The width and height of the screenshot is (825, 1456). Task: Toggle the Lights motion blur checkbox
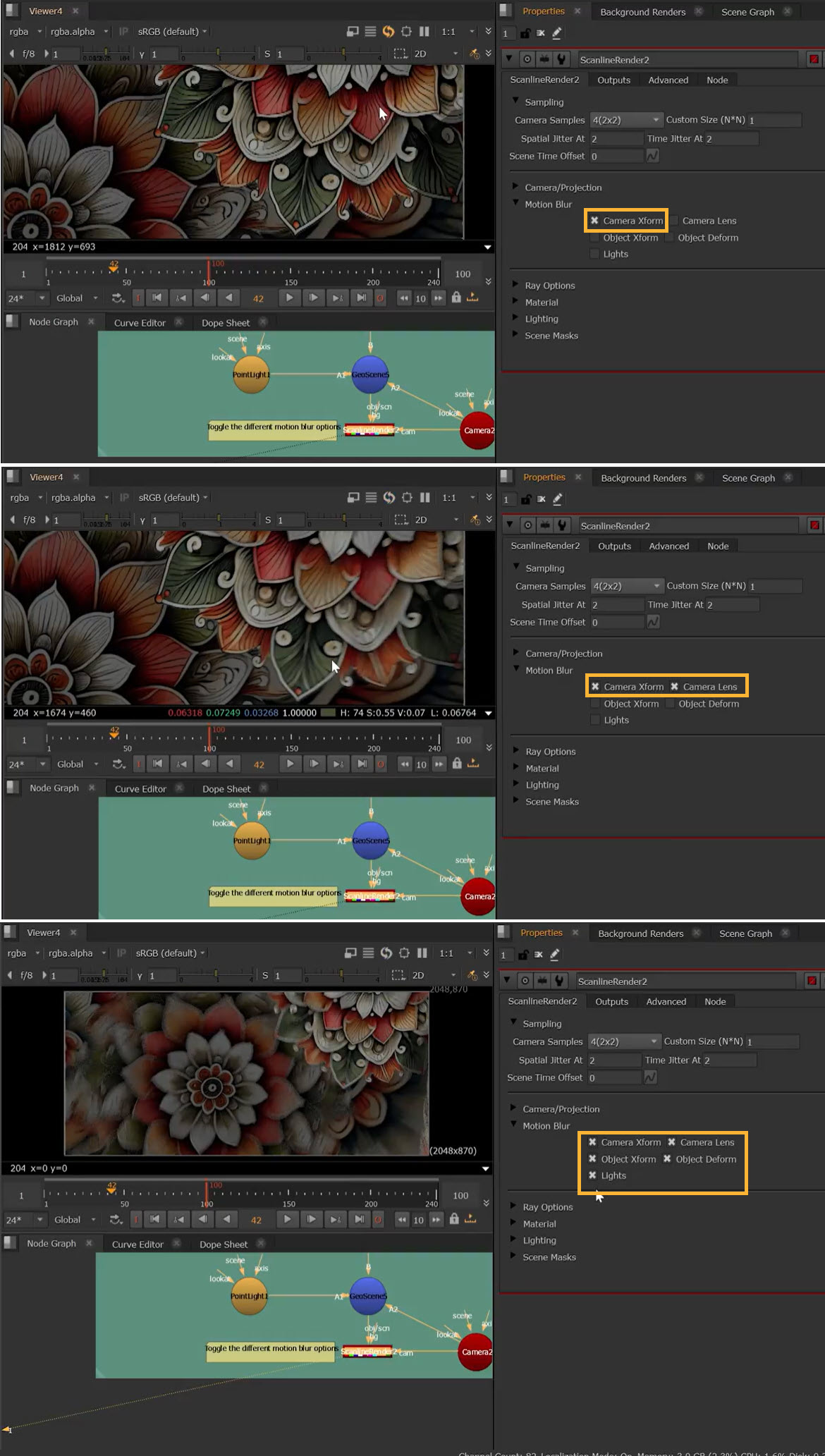(x=594, y=254)
